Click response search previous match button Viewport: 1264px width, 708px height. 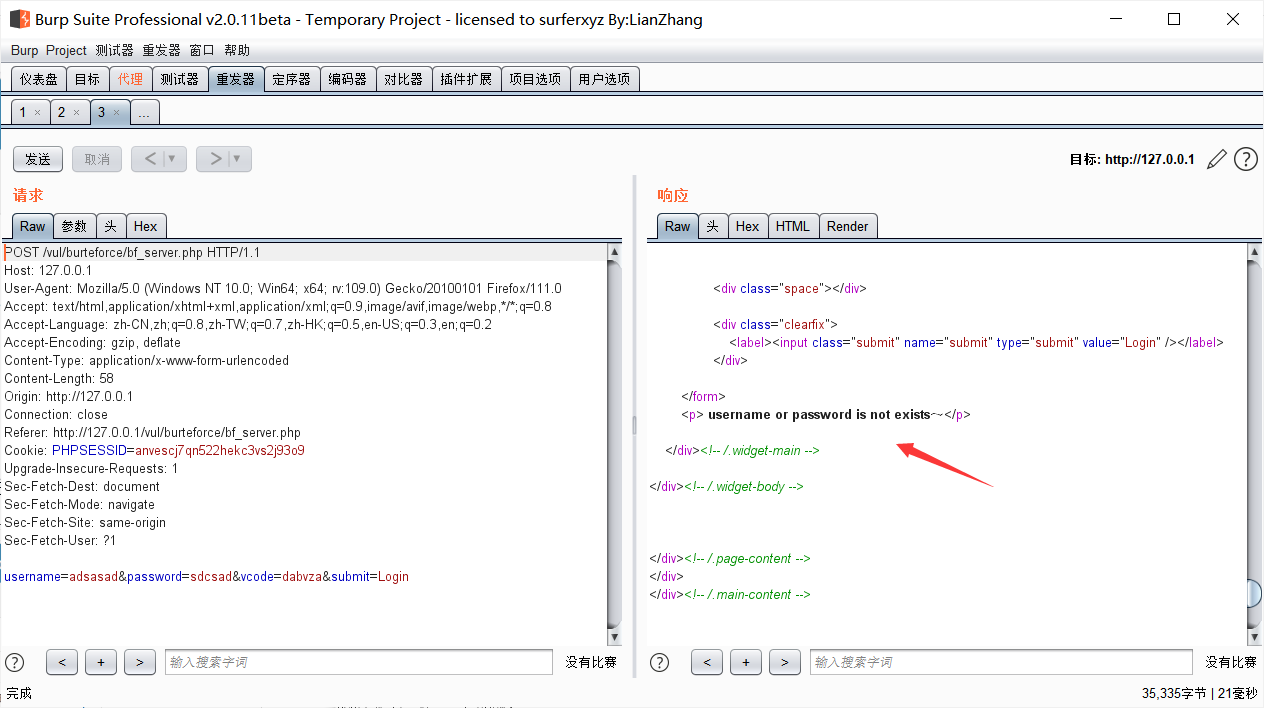tap(707, 662)
